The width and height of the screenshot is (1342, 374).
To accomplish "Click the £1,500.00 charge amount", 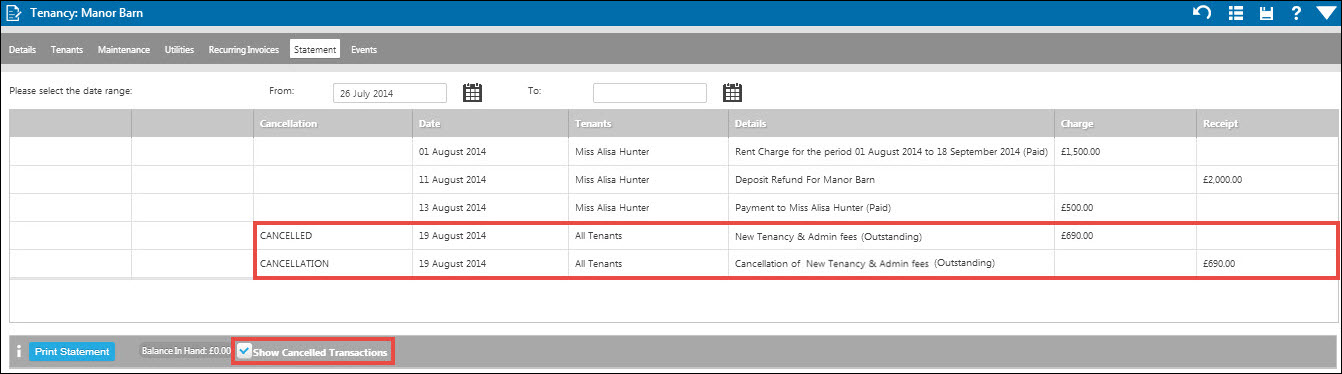I will click(1082, 152).
